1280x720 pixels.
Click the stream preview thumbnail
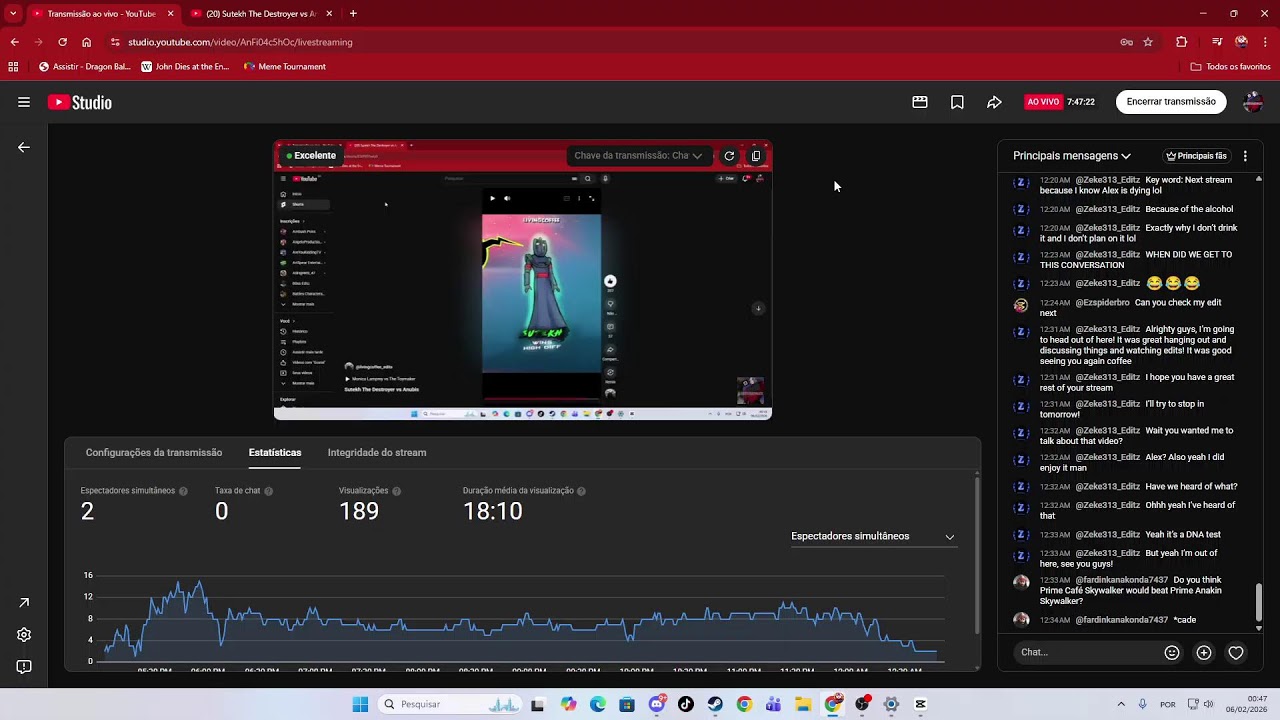tap(523, 280)
